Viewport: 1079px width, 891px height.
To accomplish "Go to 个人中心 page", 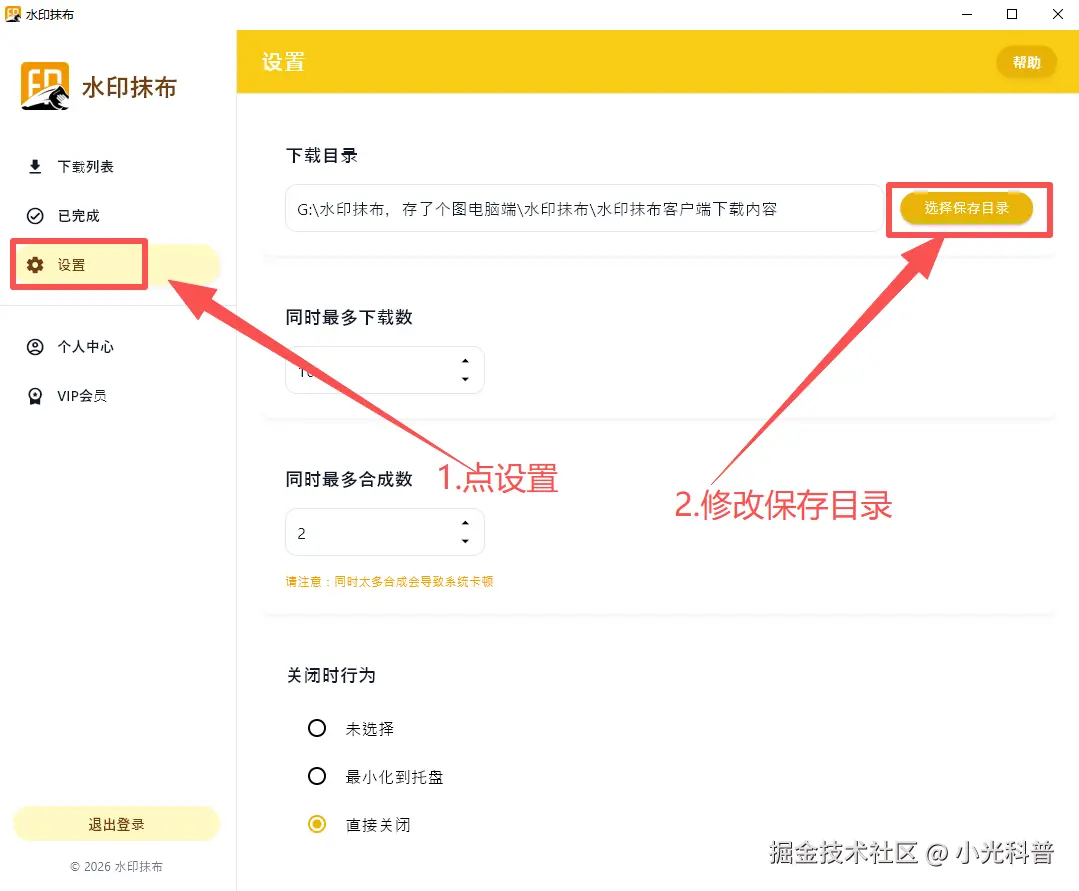I will click(116, 347).
